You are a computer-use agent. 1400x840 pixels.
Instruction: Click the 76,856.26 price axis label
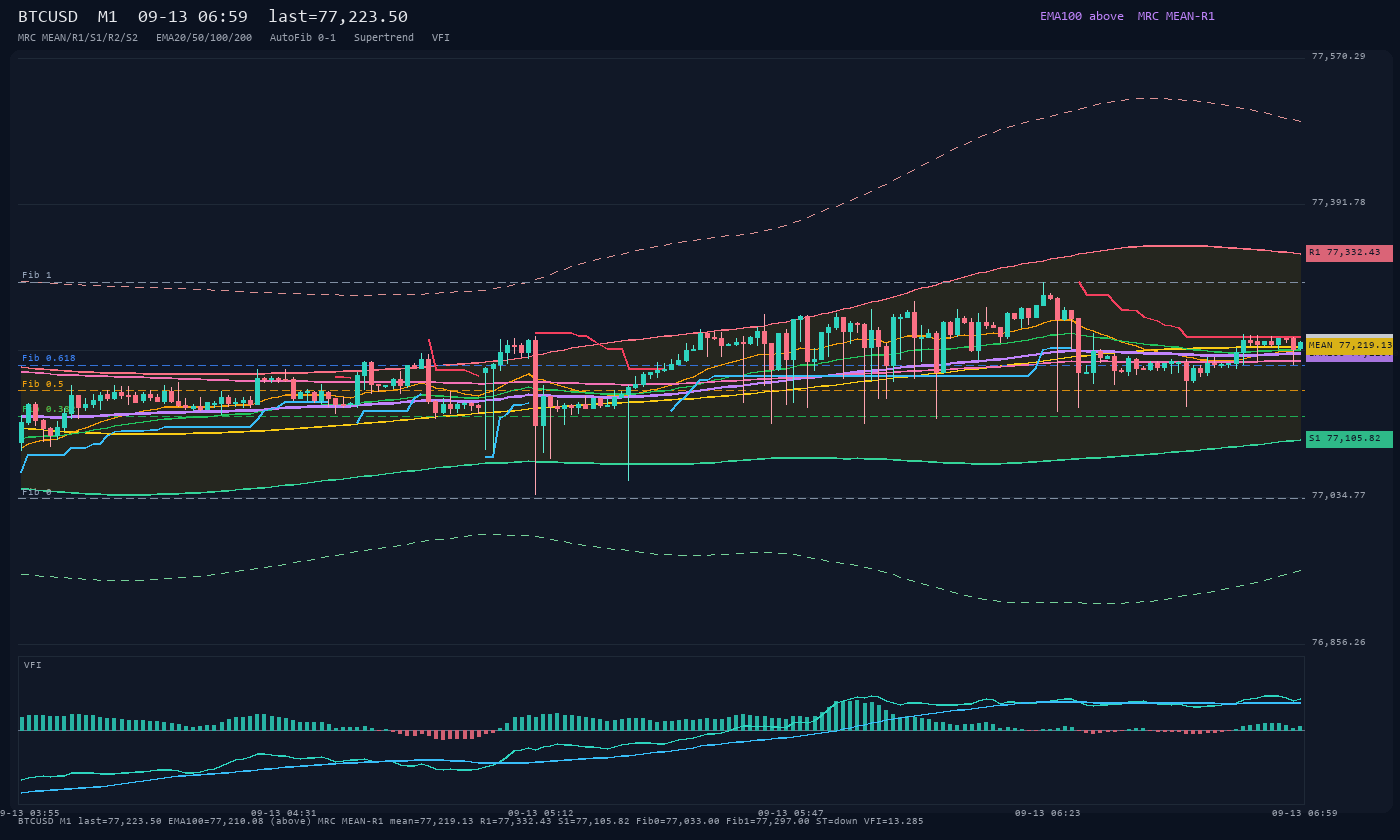pyautogui.click(x=1338, y=642)
